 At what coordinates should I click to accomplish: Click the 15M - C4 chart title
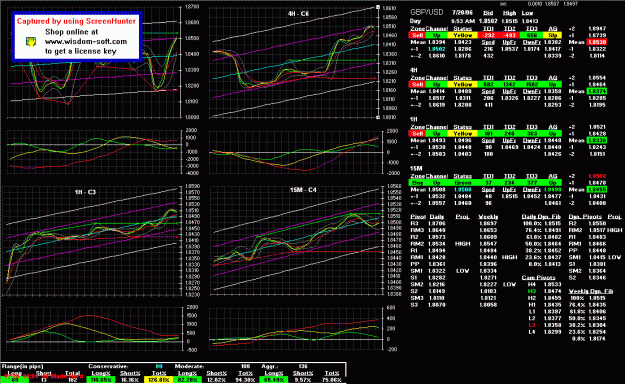click(303, 190)
